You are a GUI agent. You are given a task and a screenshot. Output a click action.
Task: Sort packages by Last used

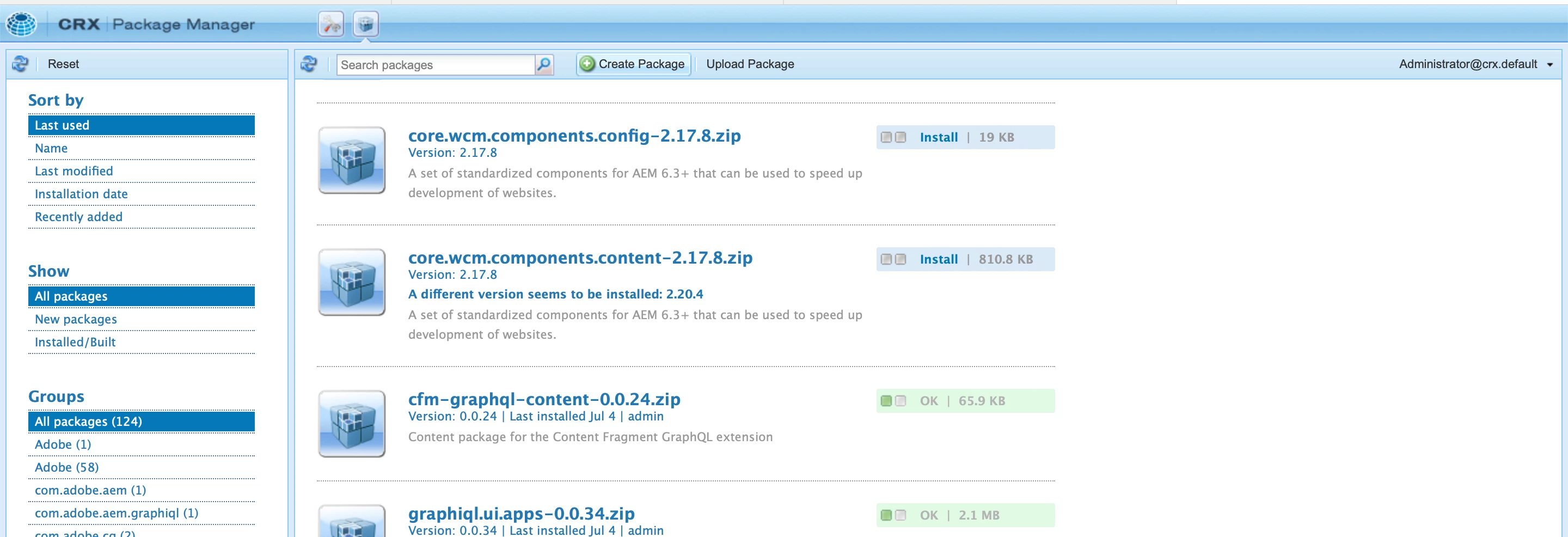[141, 125]
